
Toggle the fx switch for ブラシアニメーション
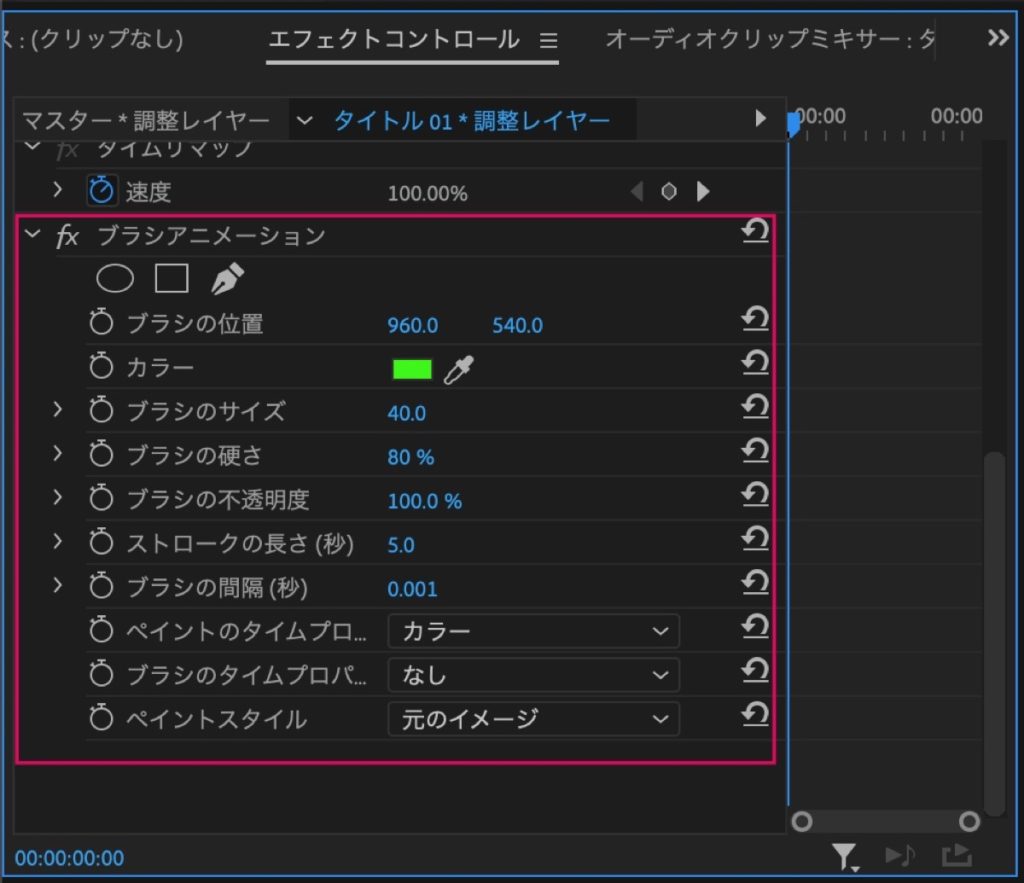click(x=67, y=236)
